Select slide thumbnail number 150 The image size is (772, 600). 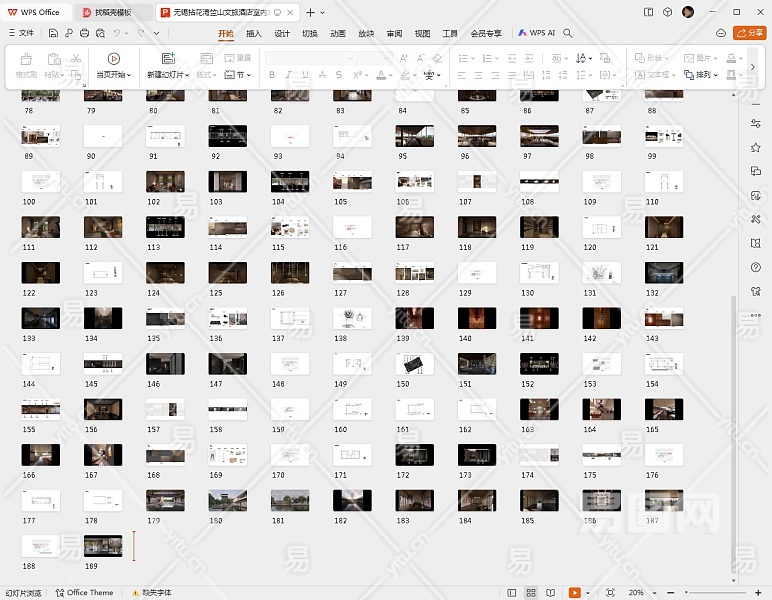coord(414,364)
